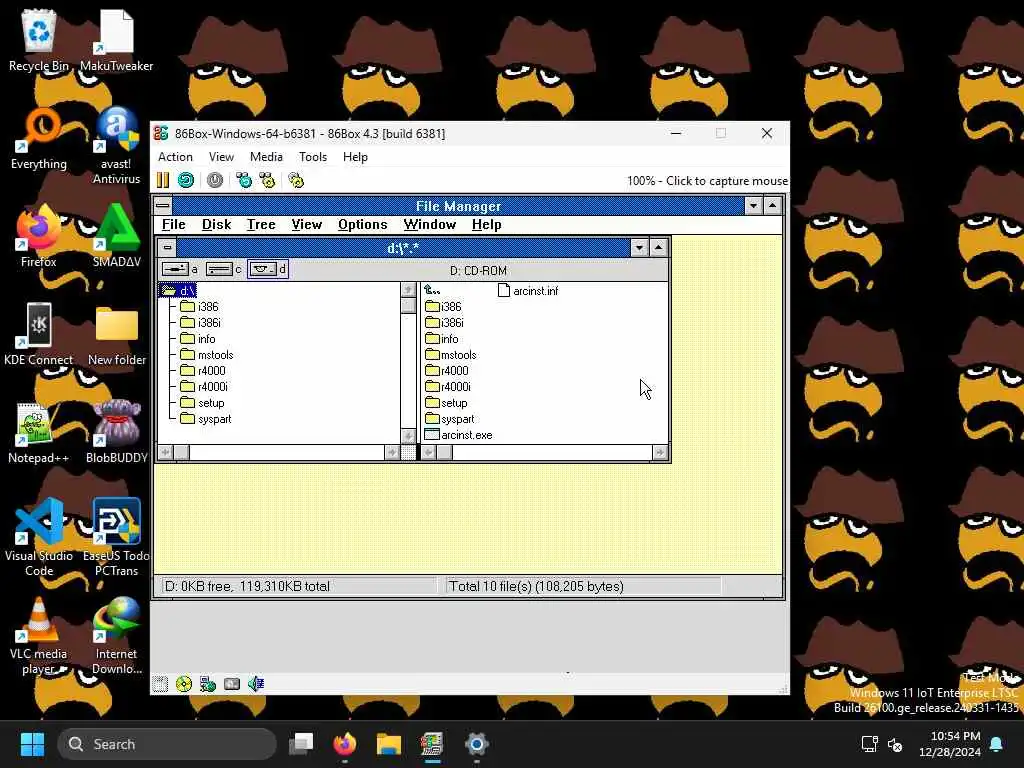Select drive d CD-ROM icon
The height and width of the screenshot is (768, 1024).
tap(268, 269)
